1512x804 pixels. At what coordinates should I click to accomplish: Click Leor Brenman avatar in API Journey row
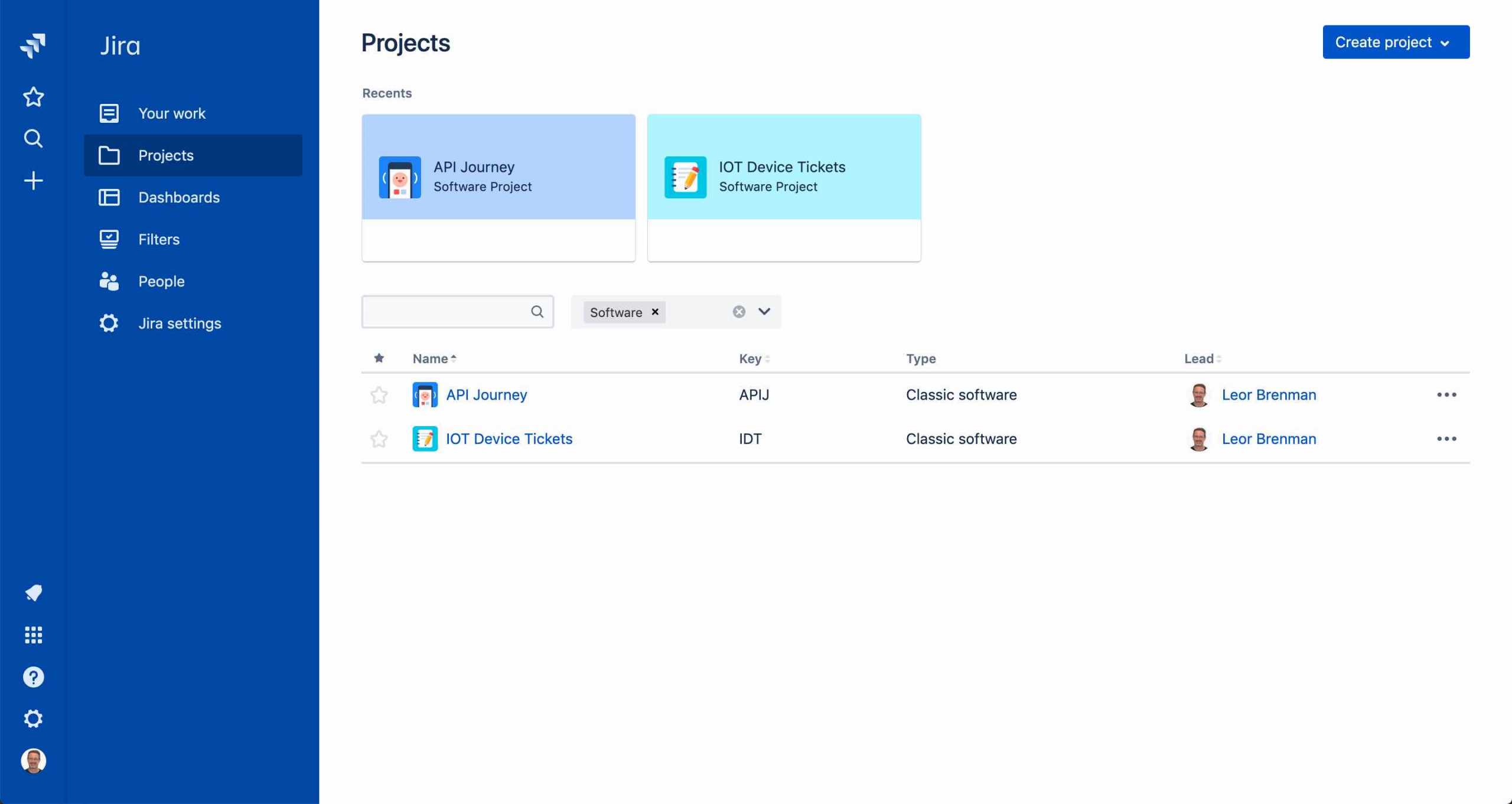click(1199, 395)
